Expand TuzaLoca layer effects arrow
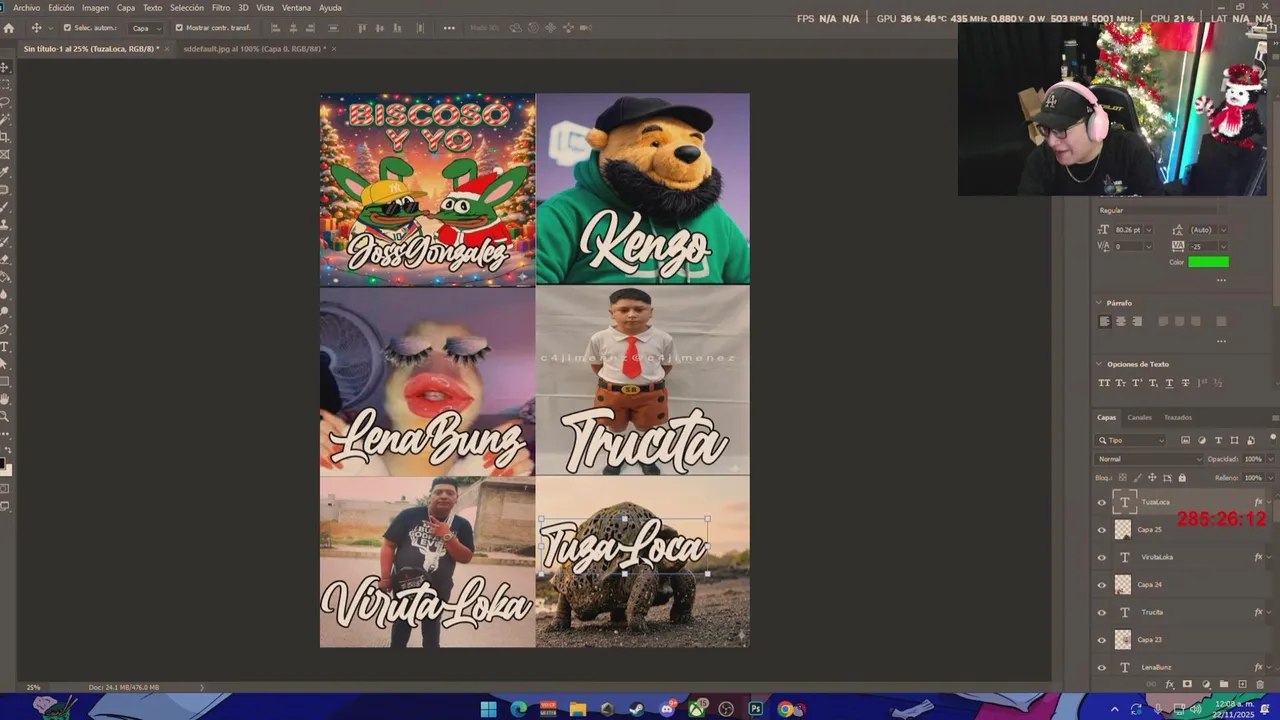Viewport: 1280px width, 720px height. (x=1269, y=503)
